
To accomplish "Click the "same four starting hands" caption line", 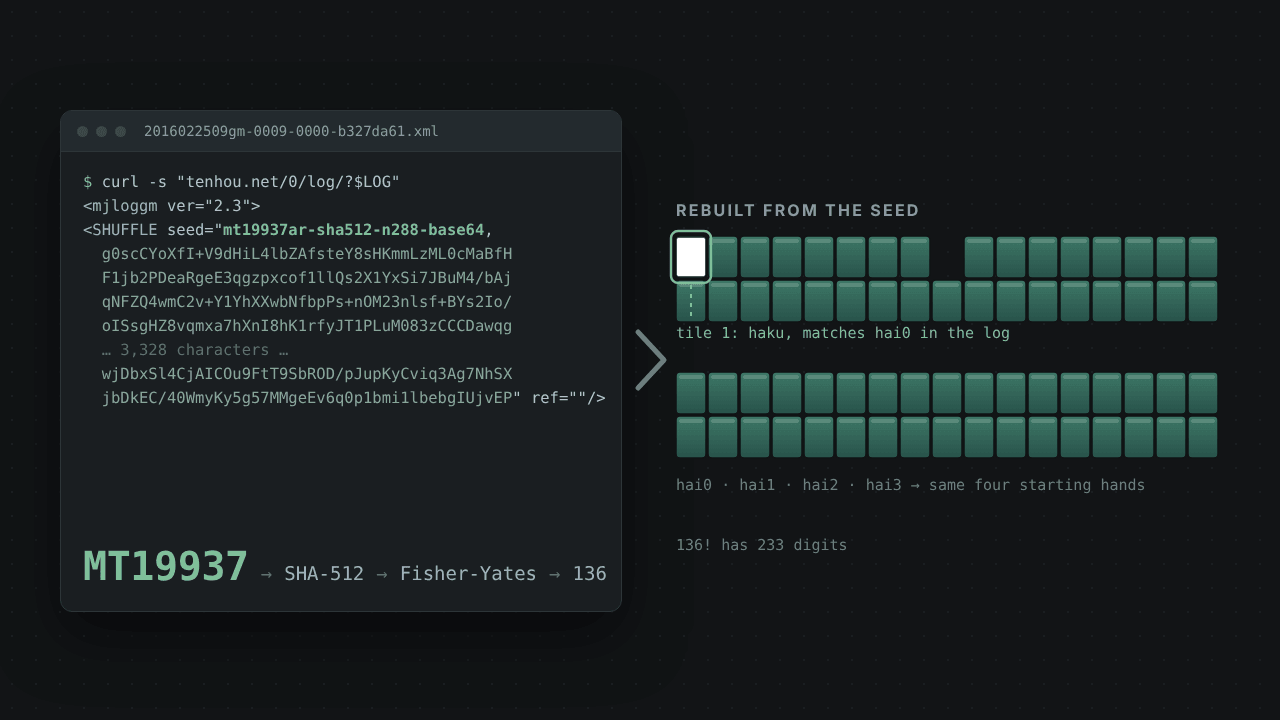I will [910, 485].
